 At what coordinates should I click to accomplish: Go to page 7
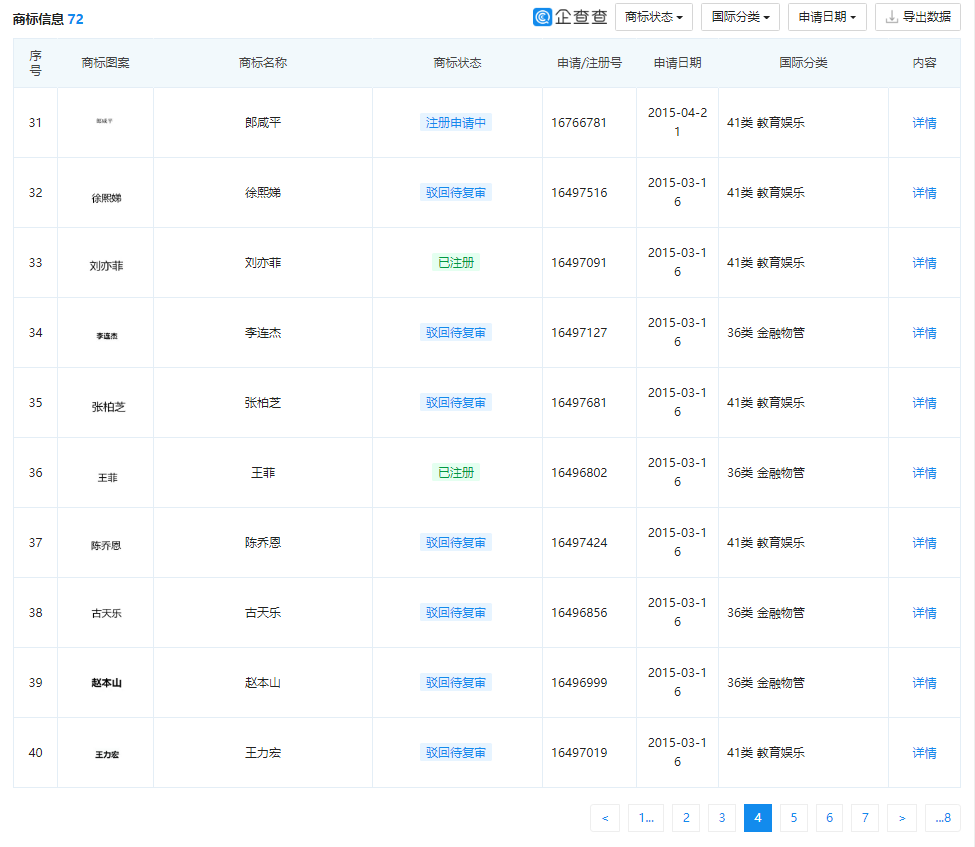865,818
